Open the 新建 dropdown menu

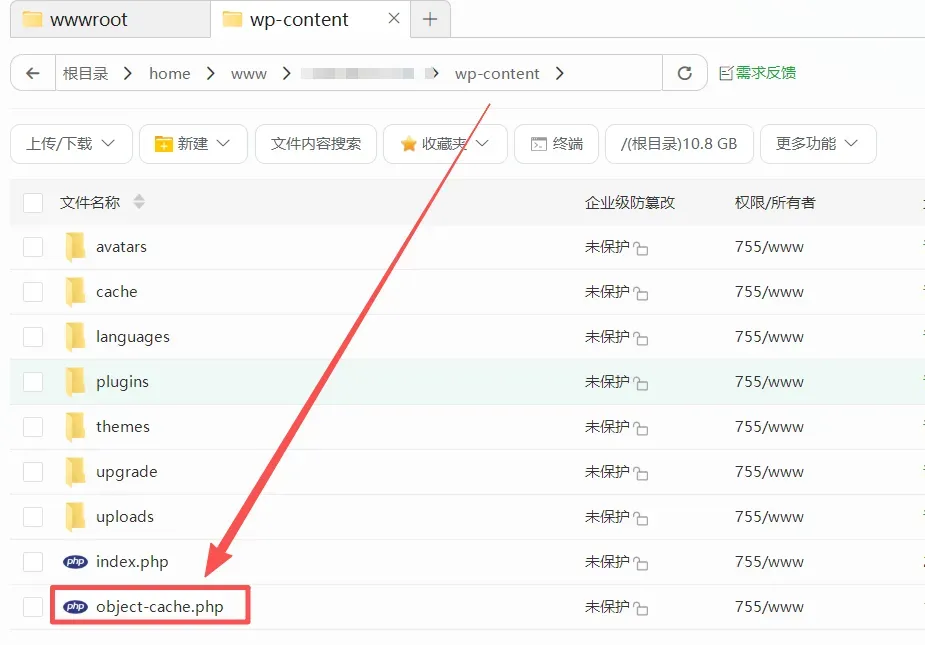coord(193,144)
